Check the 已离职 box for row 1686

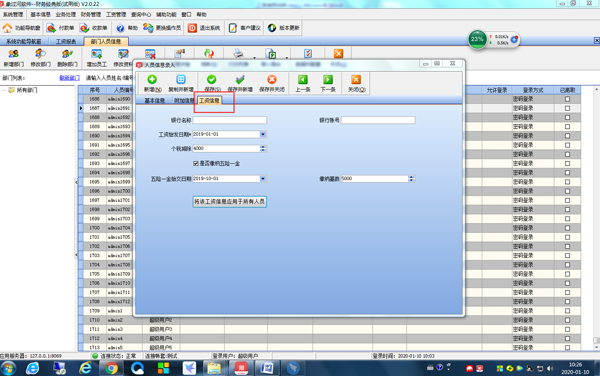(567, 99)
